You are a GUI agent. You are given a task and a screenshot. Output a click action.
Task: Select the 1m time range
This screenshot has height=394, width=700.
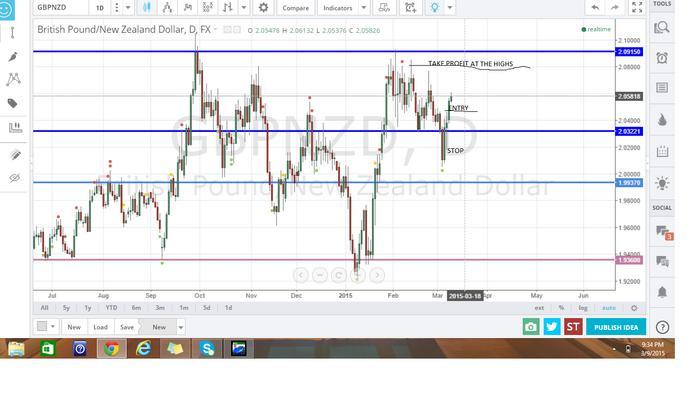click(x=183, y=307)
